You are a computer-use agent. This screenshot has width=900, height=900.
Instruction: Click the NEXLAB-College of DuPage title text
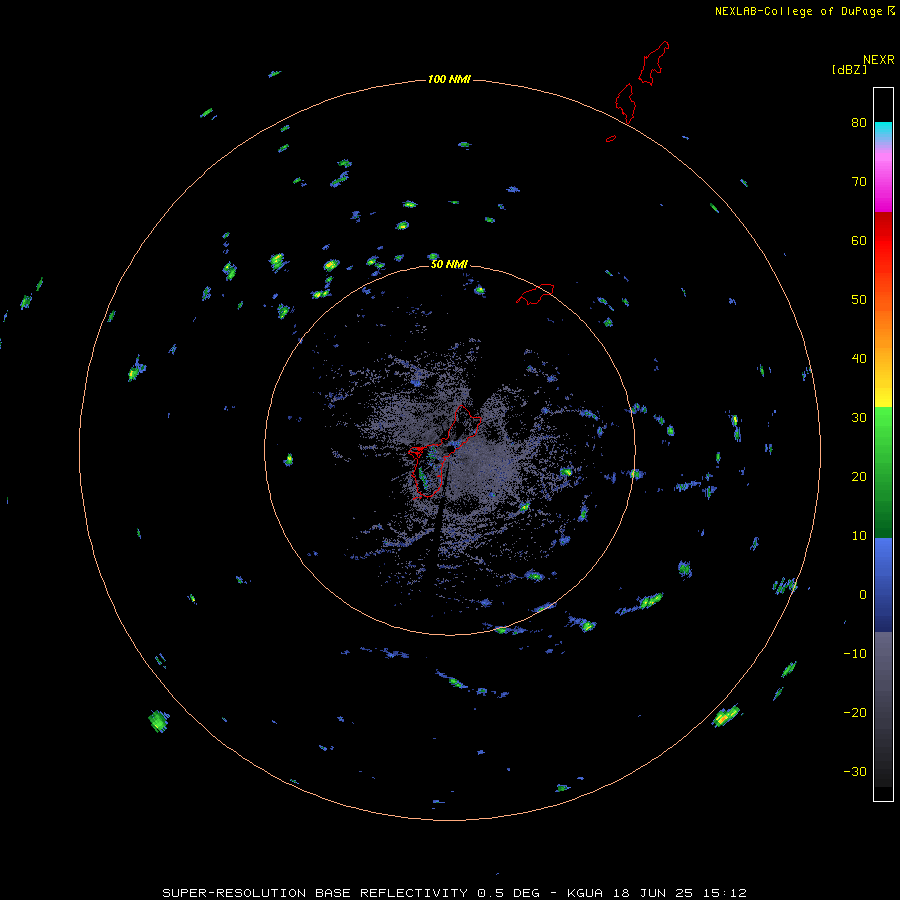click(799, 11)
